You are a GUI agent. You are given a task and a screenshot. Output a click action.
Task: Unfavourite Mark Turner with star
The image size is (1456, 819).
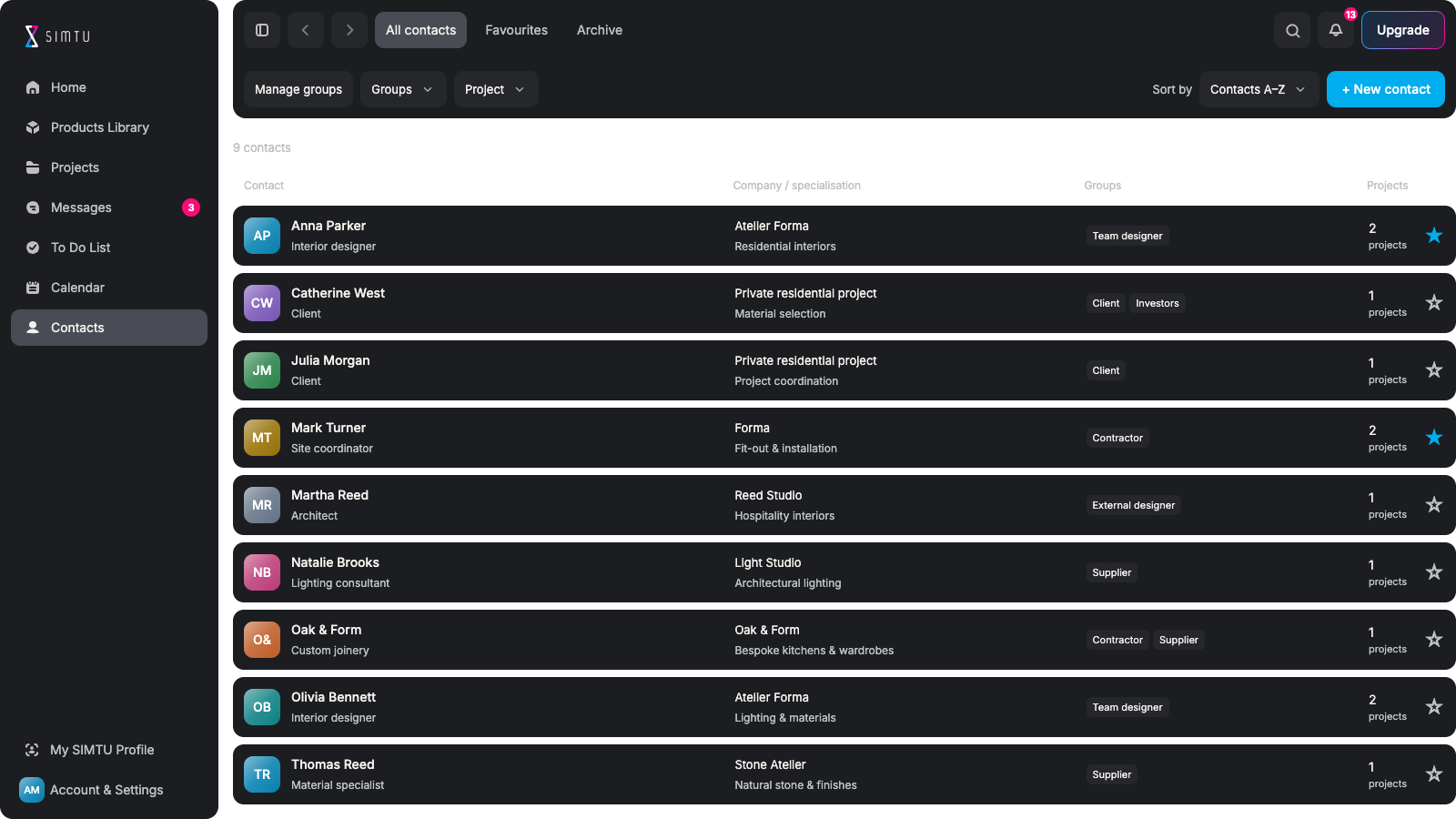click(1434, 437)
